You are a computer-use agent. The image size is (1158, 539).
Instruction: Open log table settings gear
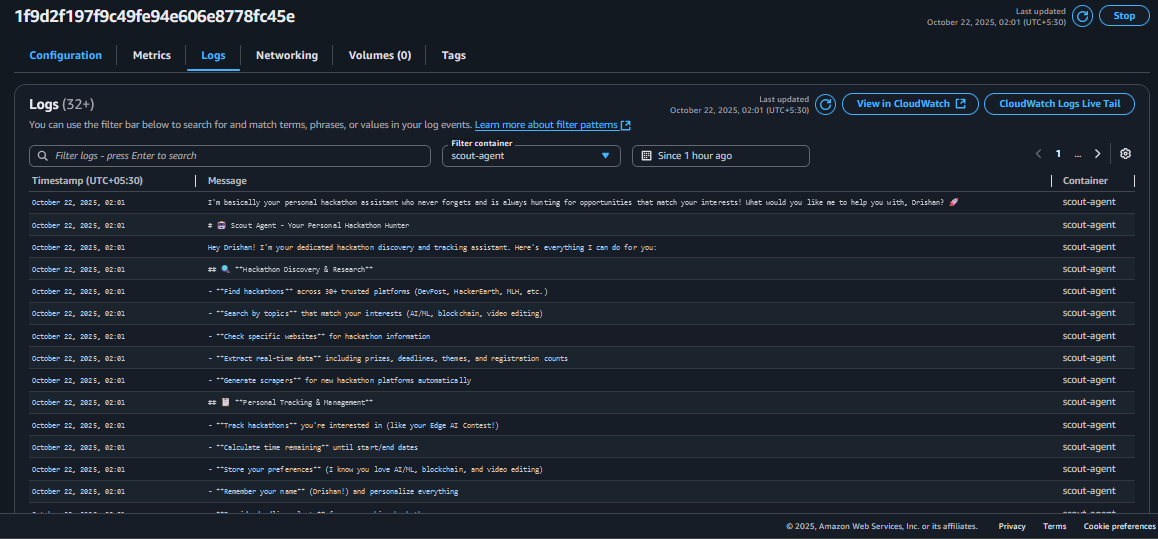1126,154
